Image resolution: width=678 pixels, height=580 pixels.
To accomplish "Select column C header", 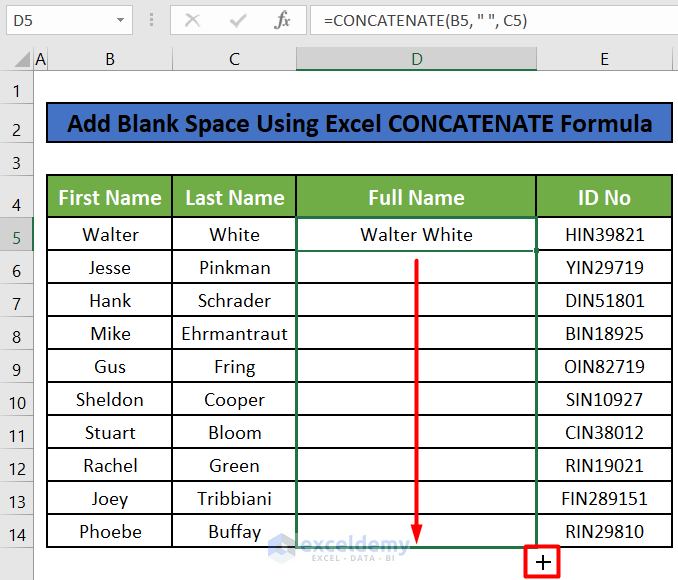I will pos(234,59).
